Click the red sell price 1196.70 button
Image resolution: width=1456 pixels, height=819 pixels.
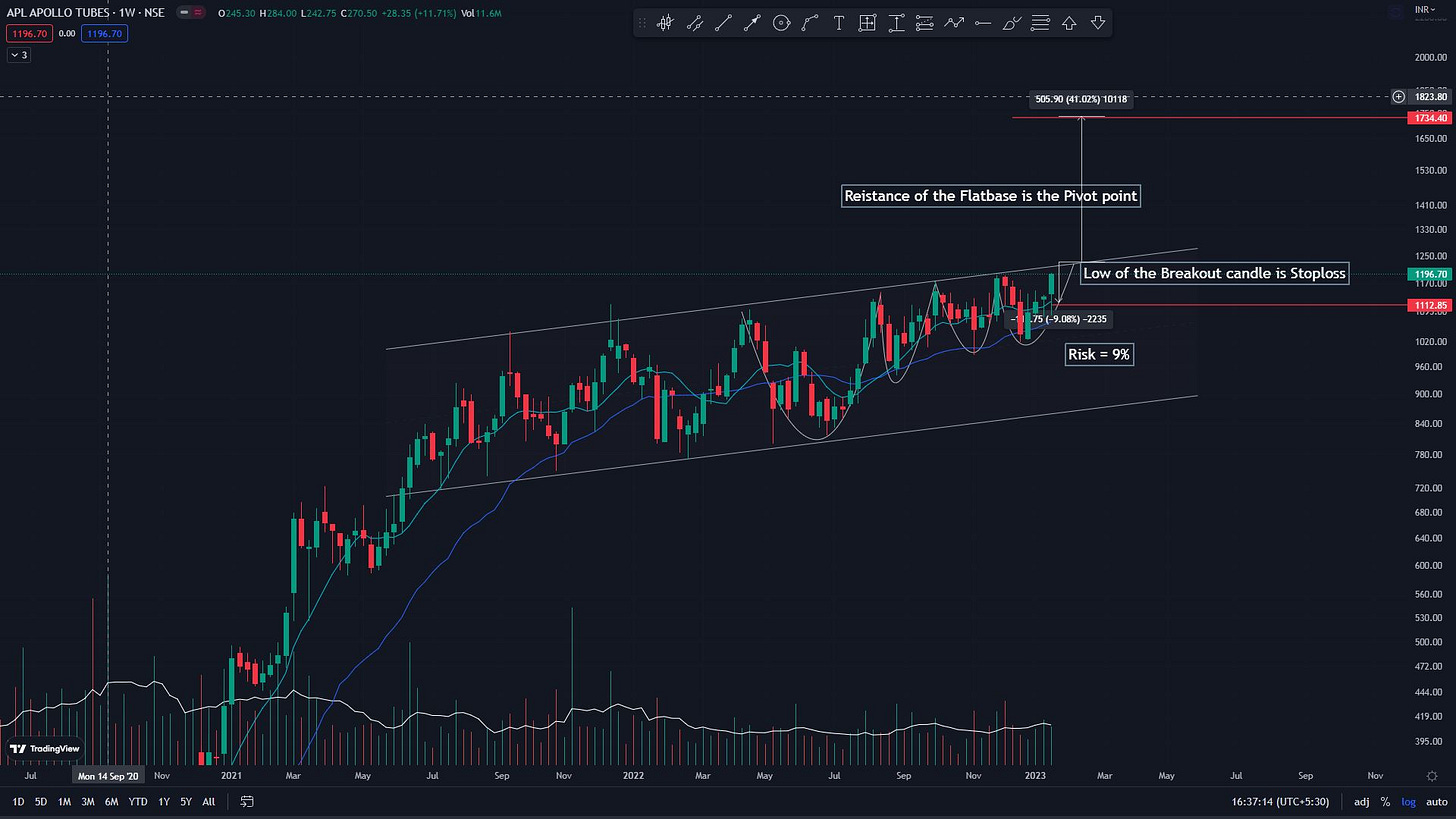coord(29,33)
